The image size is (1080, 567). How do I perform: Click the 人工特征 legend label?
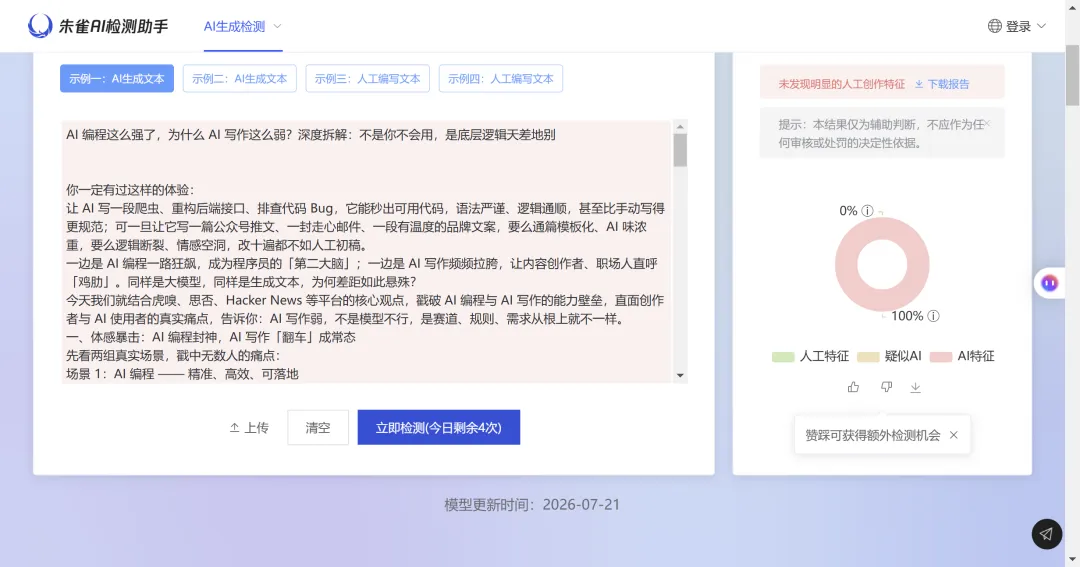(x=824, y=356)
